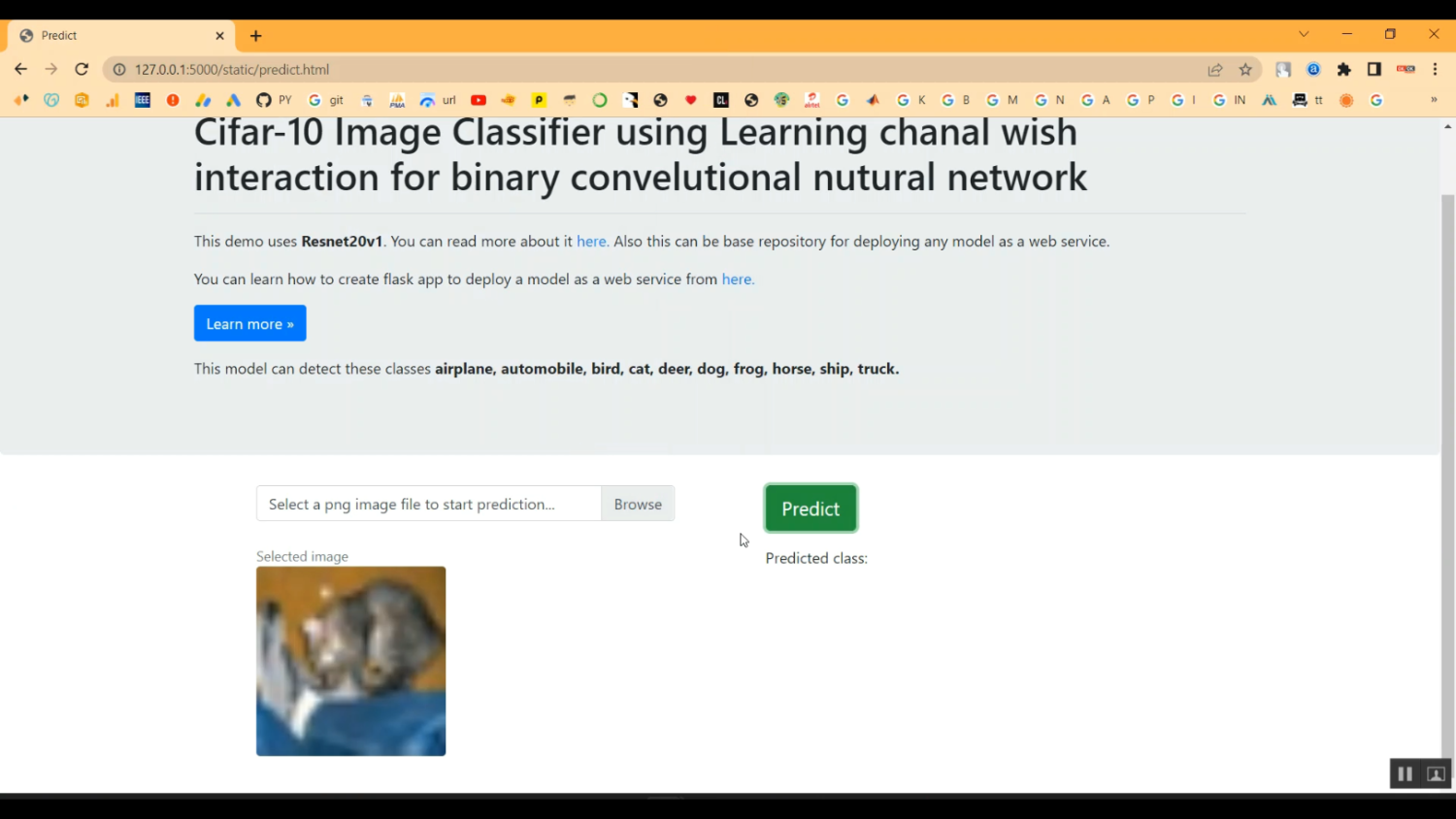Viewport: 1456px width, 819px height.
Task: Close the Predict tab
Action: (219, 36)
